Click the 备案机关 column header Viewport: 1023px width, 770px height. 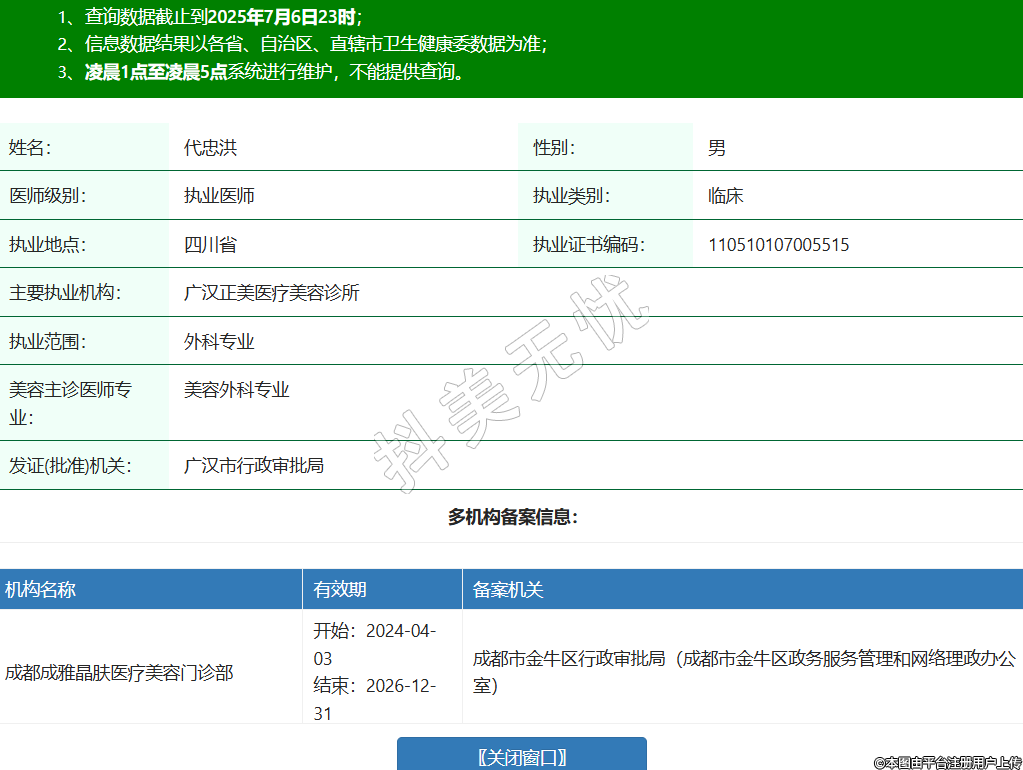coord(508,590)
